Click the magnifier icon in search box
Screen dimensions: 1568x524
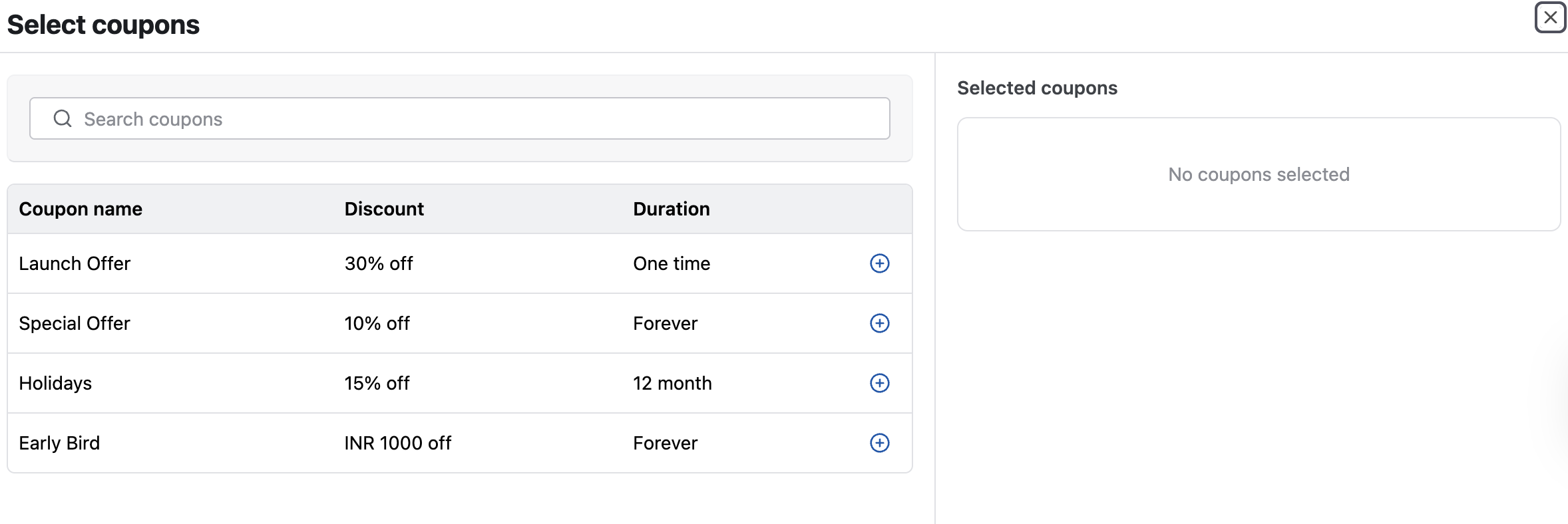pos(63,118)
